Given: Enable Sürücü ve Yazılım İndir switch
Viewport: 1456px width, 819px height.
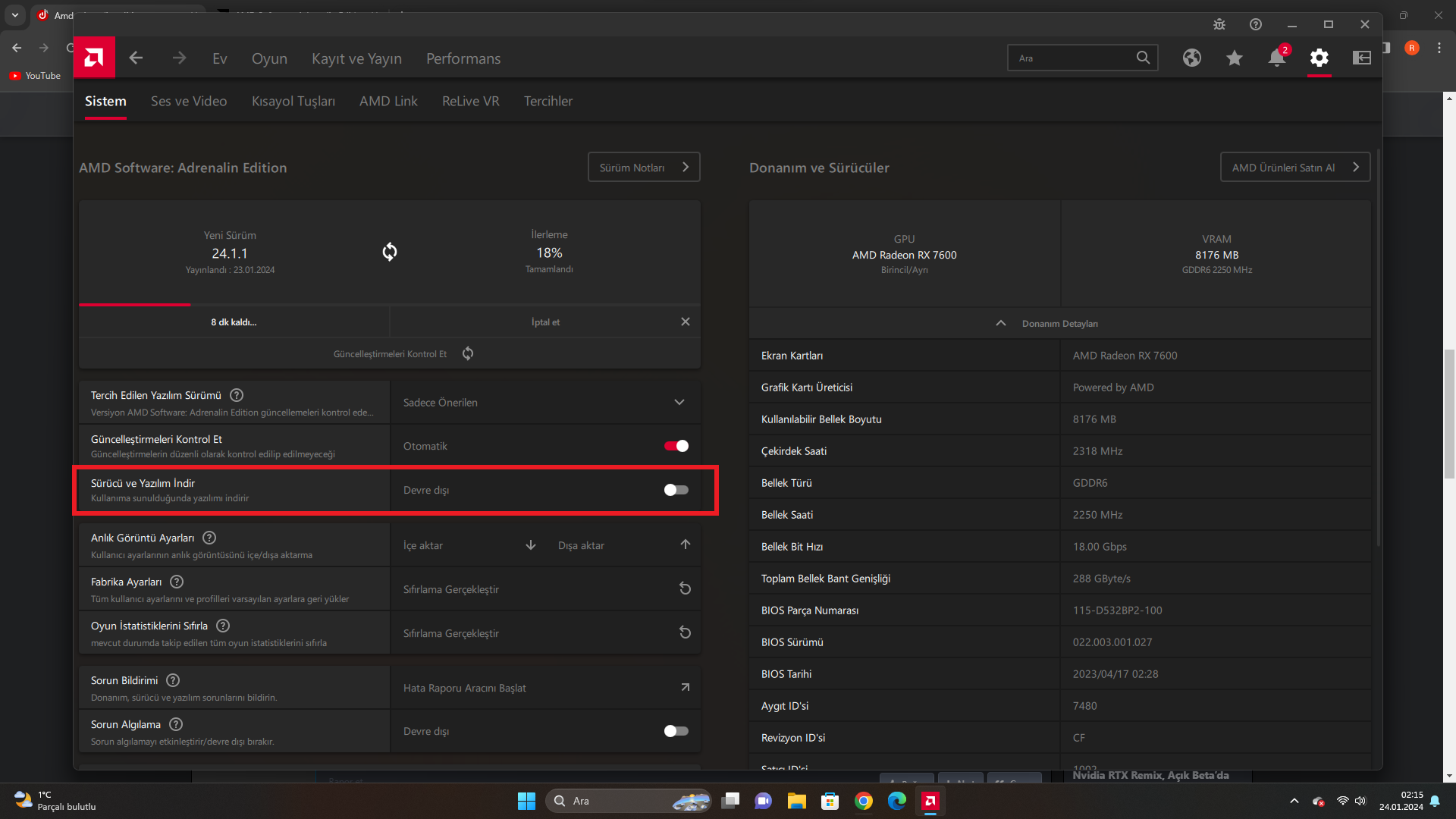Looking at the screenshot, I should (676, 490).
